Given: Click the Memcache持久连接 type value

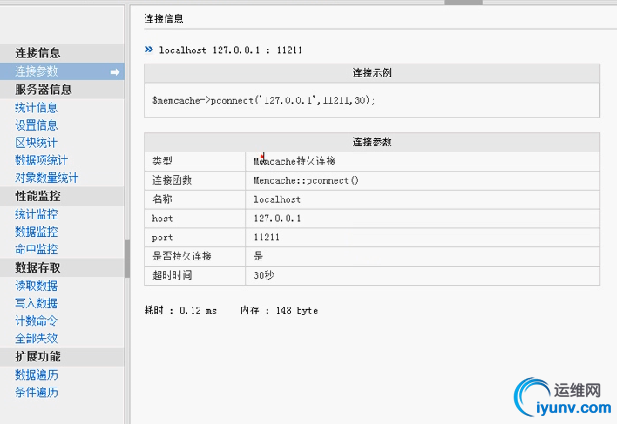Looking at the screenshot, I should coord(294,161).
